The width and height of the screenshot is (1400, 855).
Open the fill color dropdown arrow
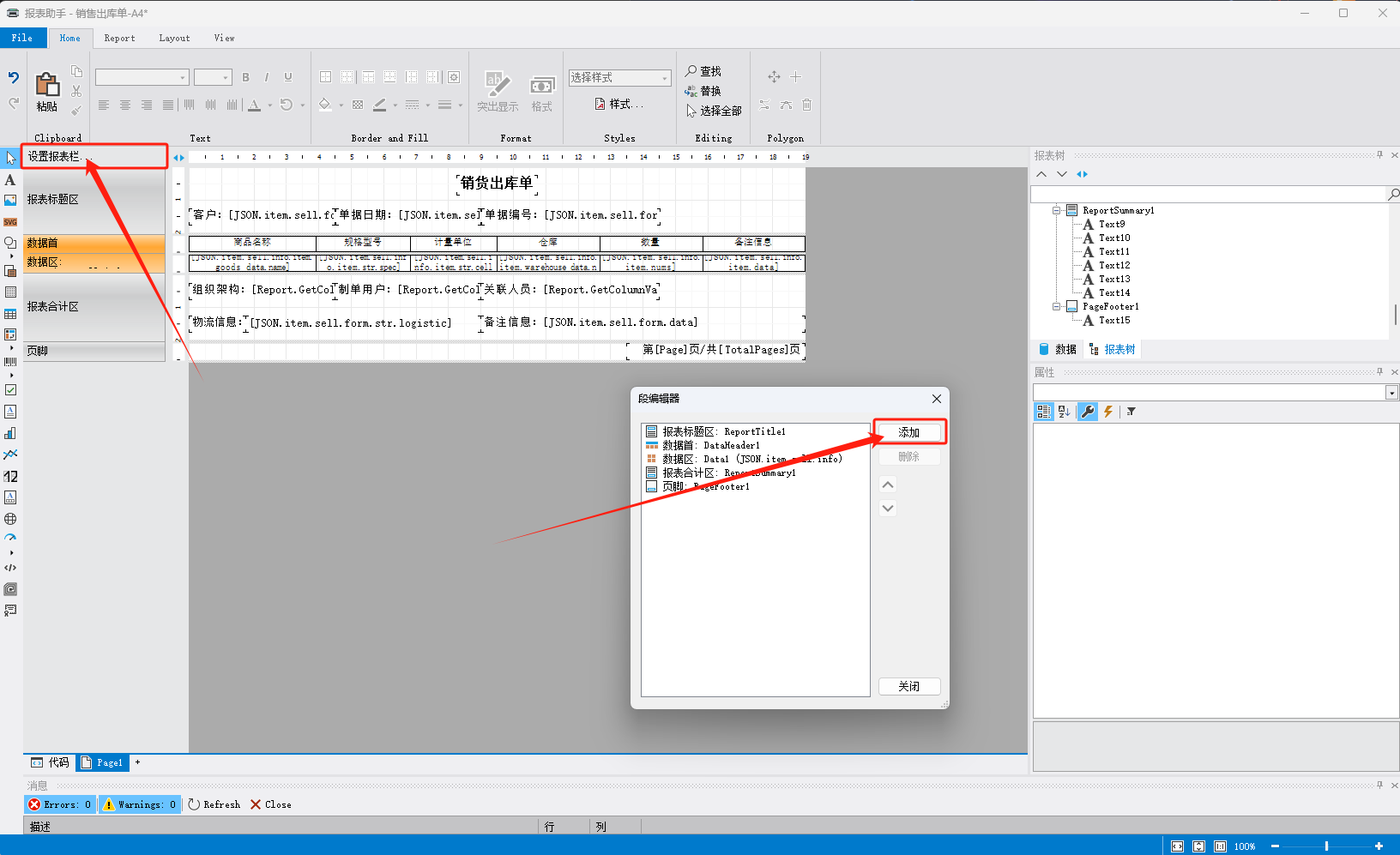tap(341, 105)
